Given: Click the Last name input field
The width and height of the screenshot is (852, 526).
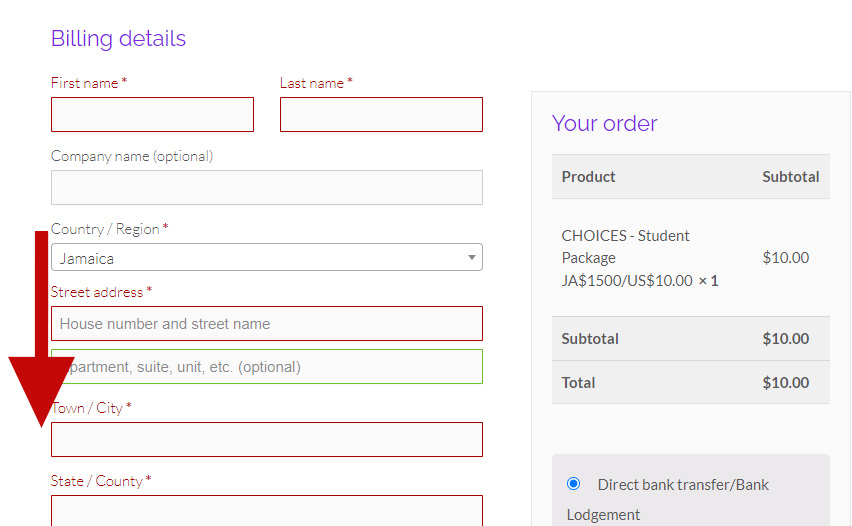Looking at the screenshot, I should click(381, 115).
